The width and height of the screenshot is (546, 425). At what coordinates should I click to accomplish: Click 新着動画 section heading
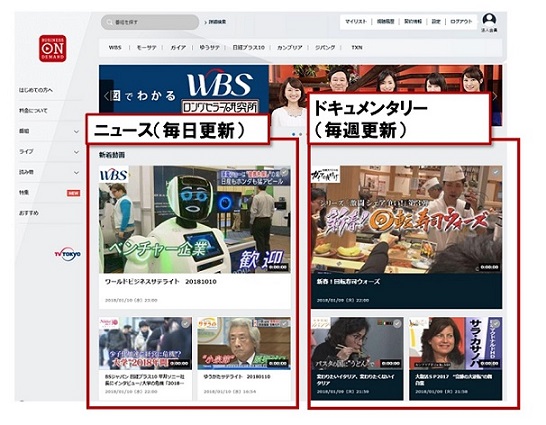112,155
